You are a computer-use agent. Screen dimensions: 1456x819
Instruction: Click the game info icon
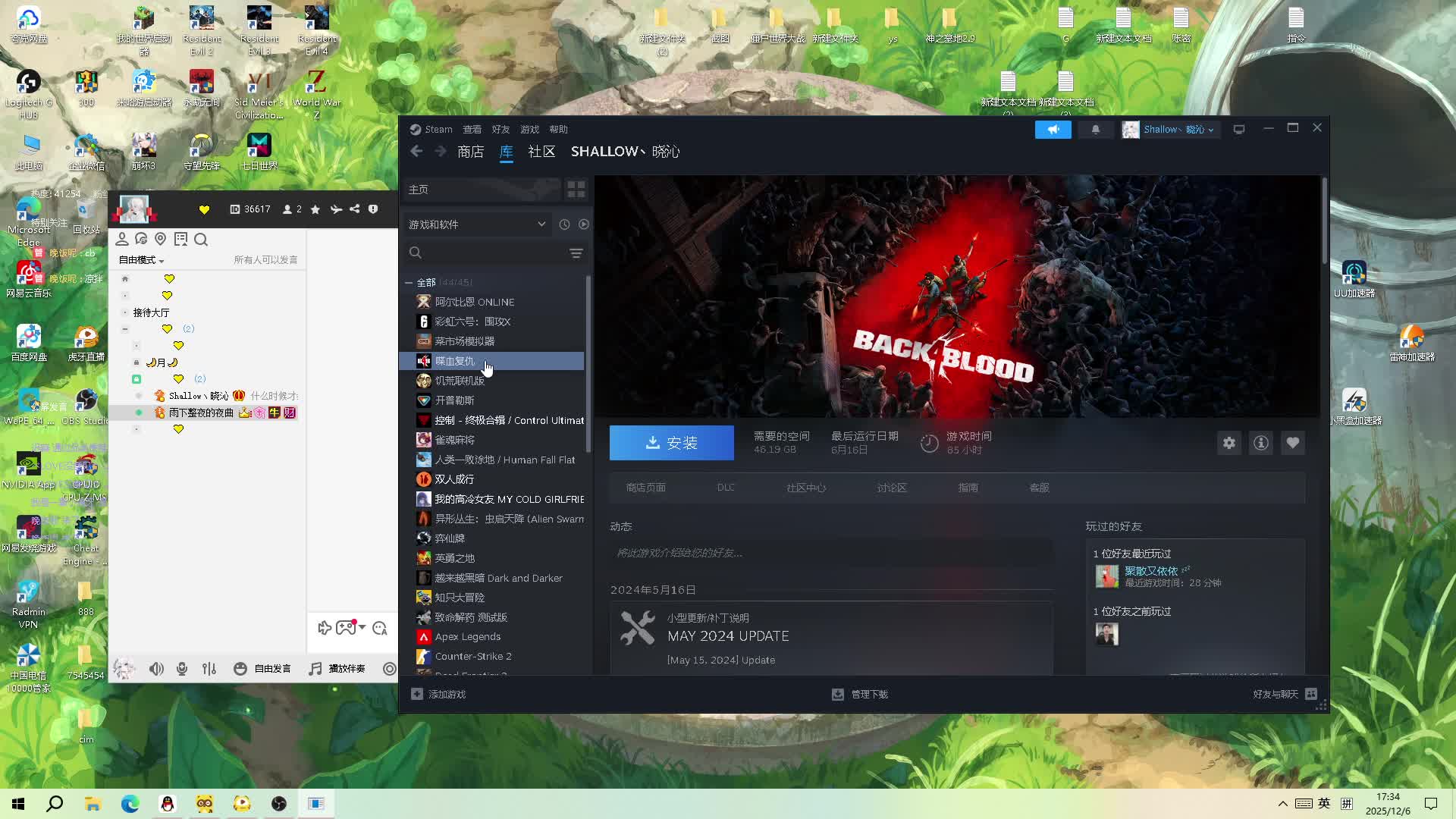point(1260,443)
